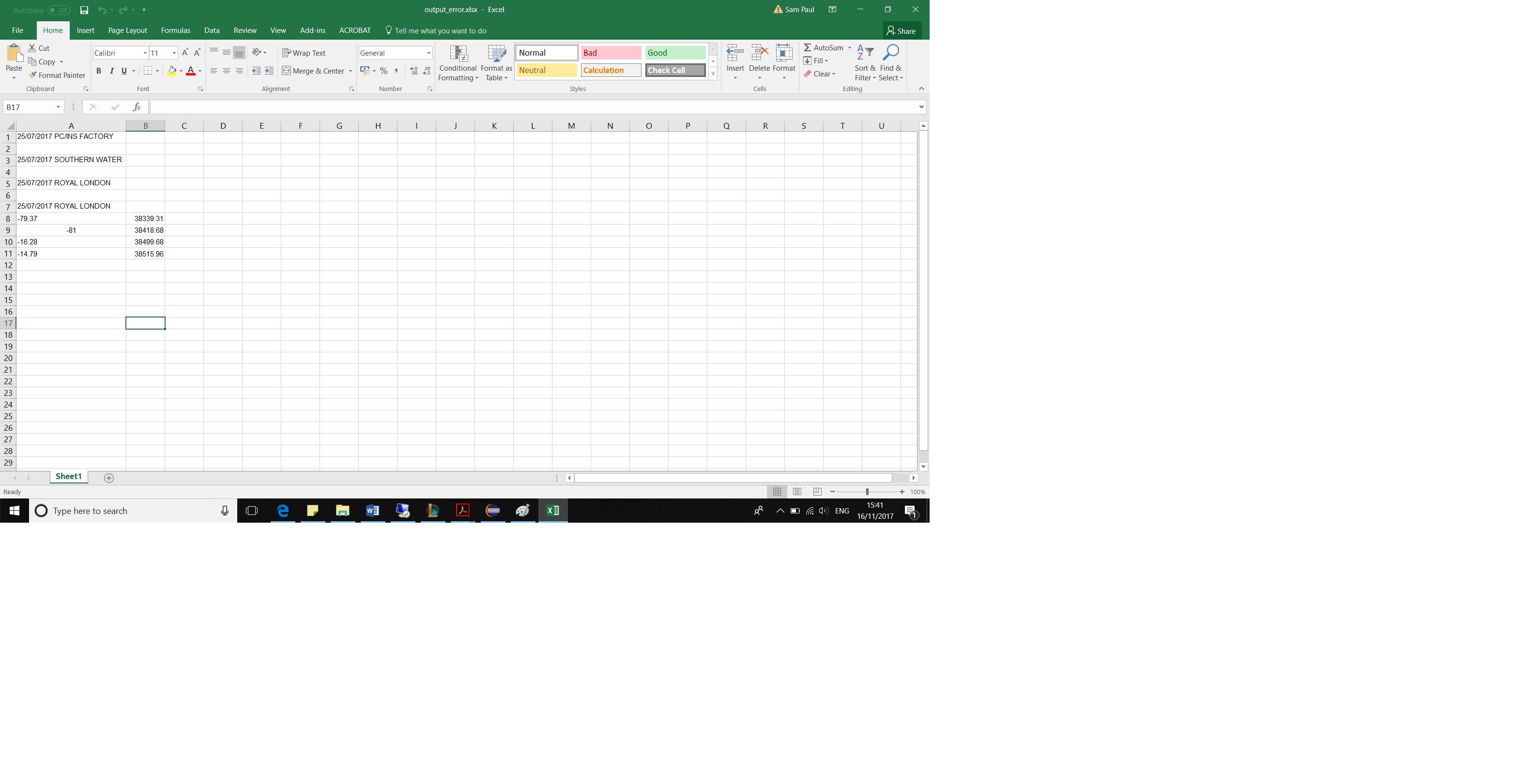Apply the Percent Style number format
Viewport: 1528px width, 784px height.
(383, 71)
